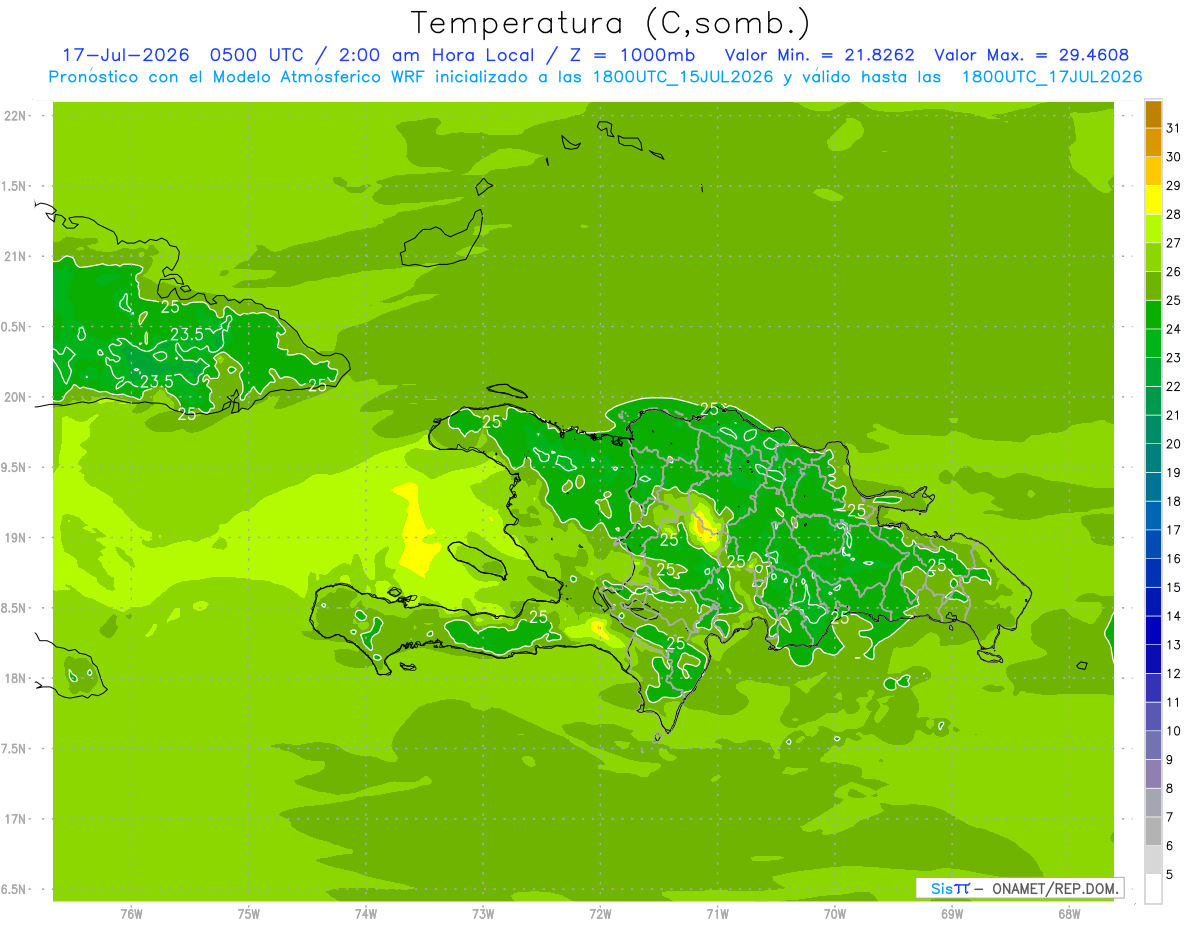Click the gray colorbar swatch between 6 and 7

pos(1153,831)
